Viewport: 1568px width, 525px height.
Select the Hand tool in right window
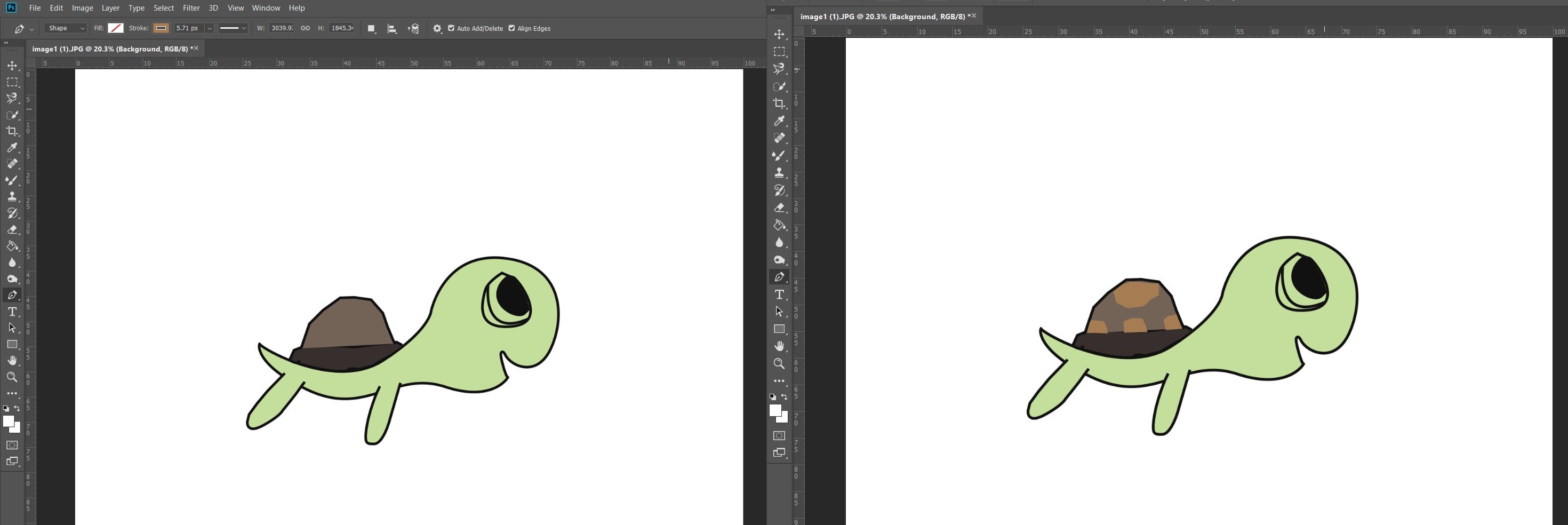779,346
